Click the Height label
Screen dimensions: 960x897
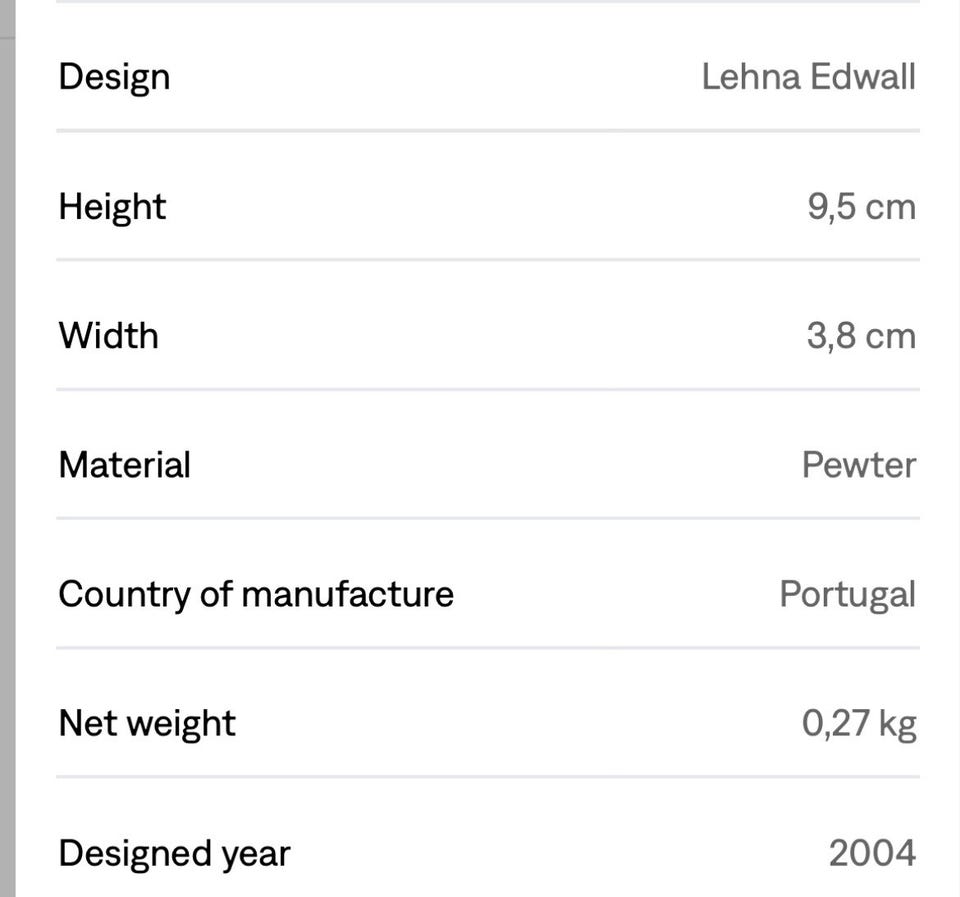pyautogui.click(x=112, y=207)
